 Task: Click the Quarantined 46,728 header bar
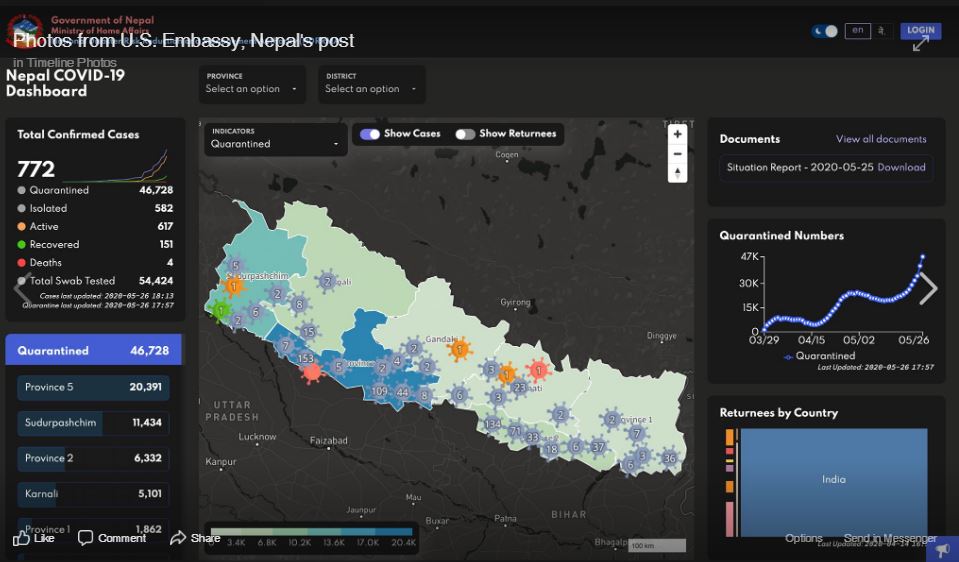93,350
